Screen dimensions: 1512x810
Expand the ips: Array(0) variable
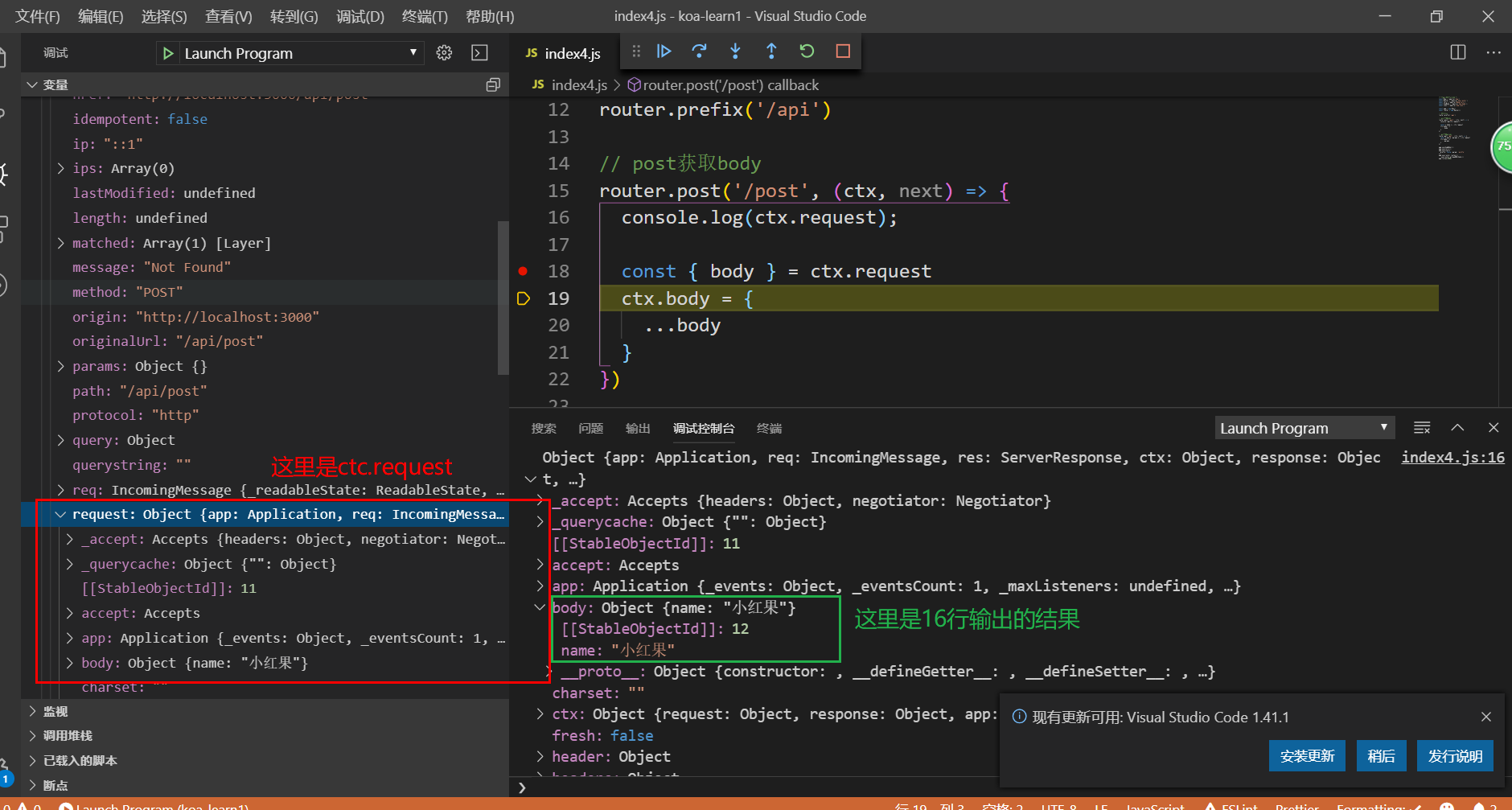(x=61, y=168)
